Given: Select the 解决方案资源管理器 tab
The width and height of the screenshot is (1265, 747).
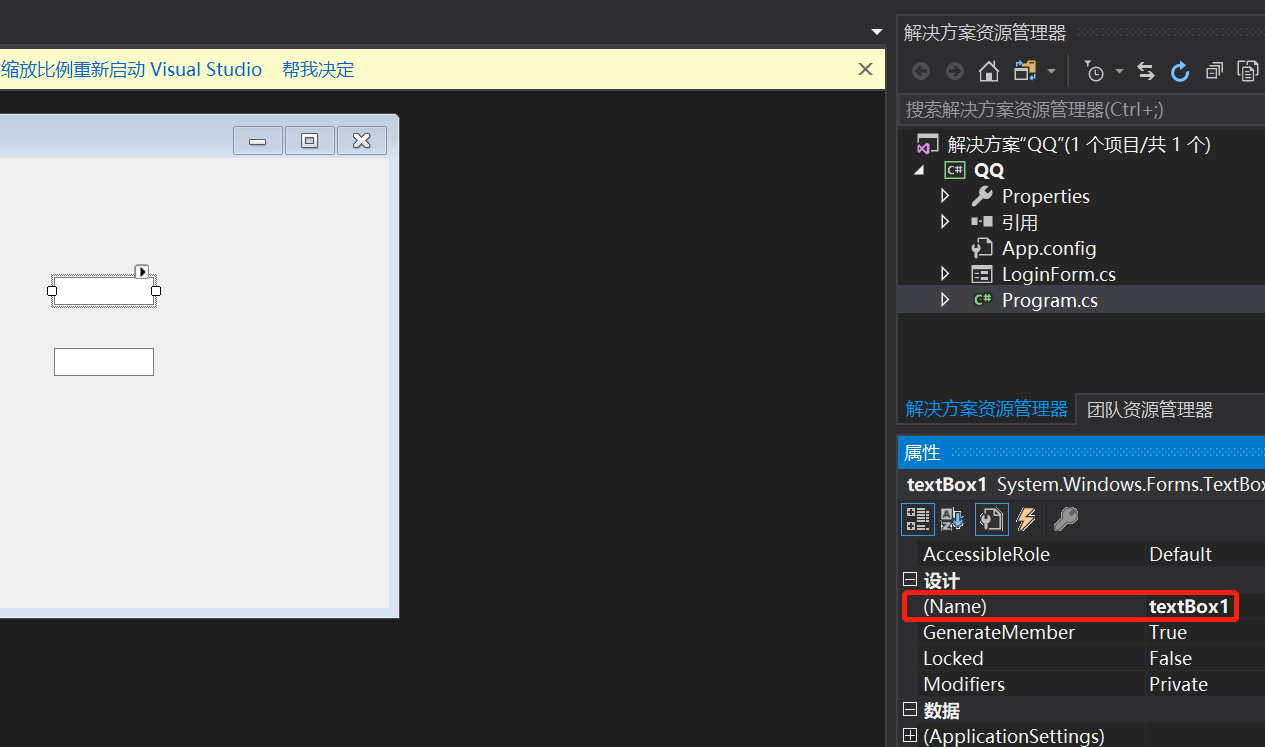Looking at the screenshot, I should click(986, 409).
